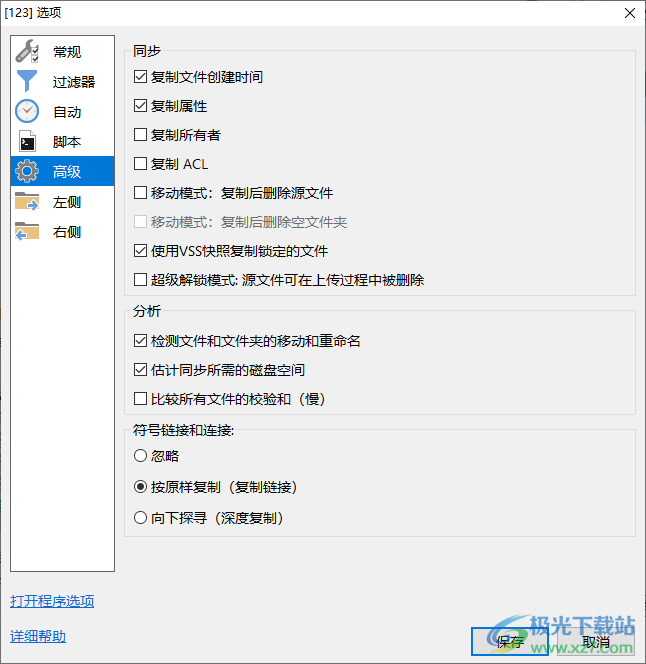
Task: Click the wrench icon for 常规
Action: coord(27,51)
